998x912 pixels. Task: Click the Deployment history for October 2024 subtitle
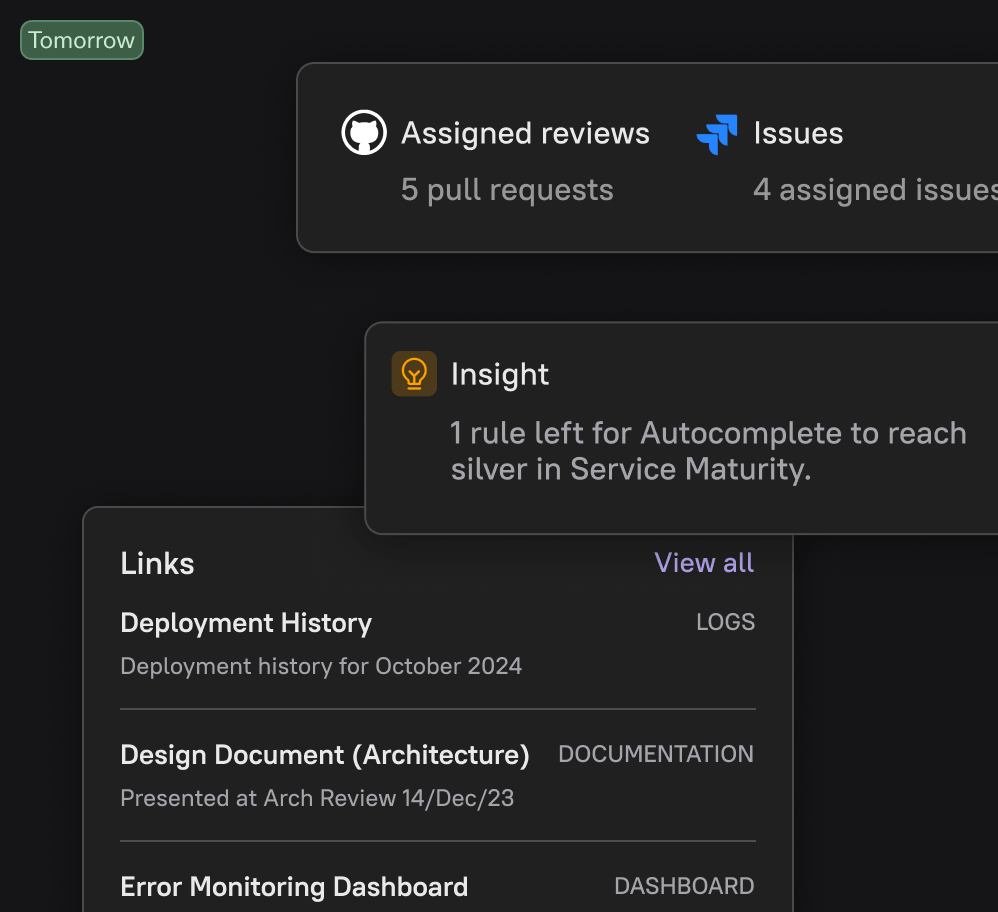click(x=321, y=666)
